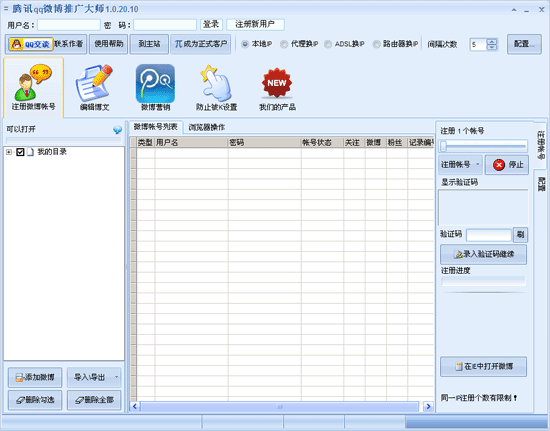Click the 删除全部 eraser button
Viewport: 550px width, 431px height.
[x=94, y=400]
